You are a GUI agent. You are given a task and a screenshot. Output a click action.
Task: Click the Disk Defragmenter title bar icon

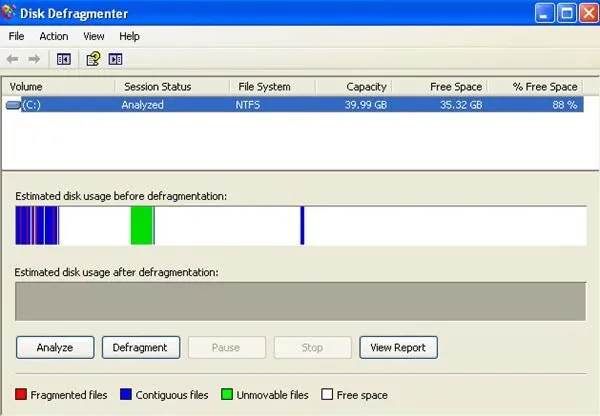click(8, 13)
